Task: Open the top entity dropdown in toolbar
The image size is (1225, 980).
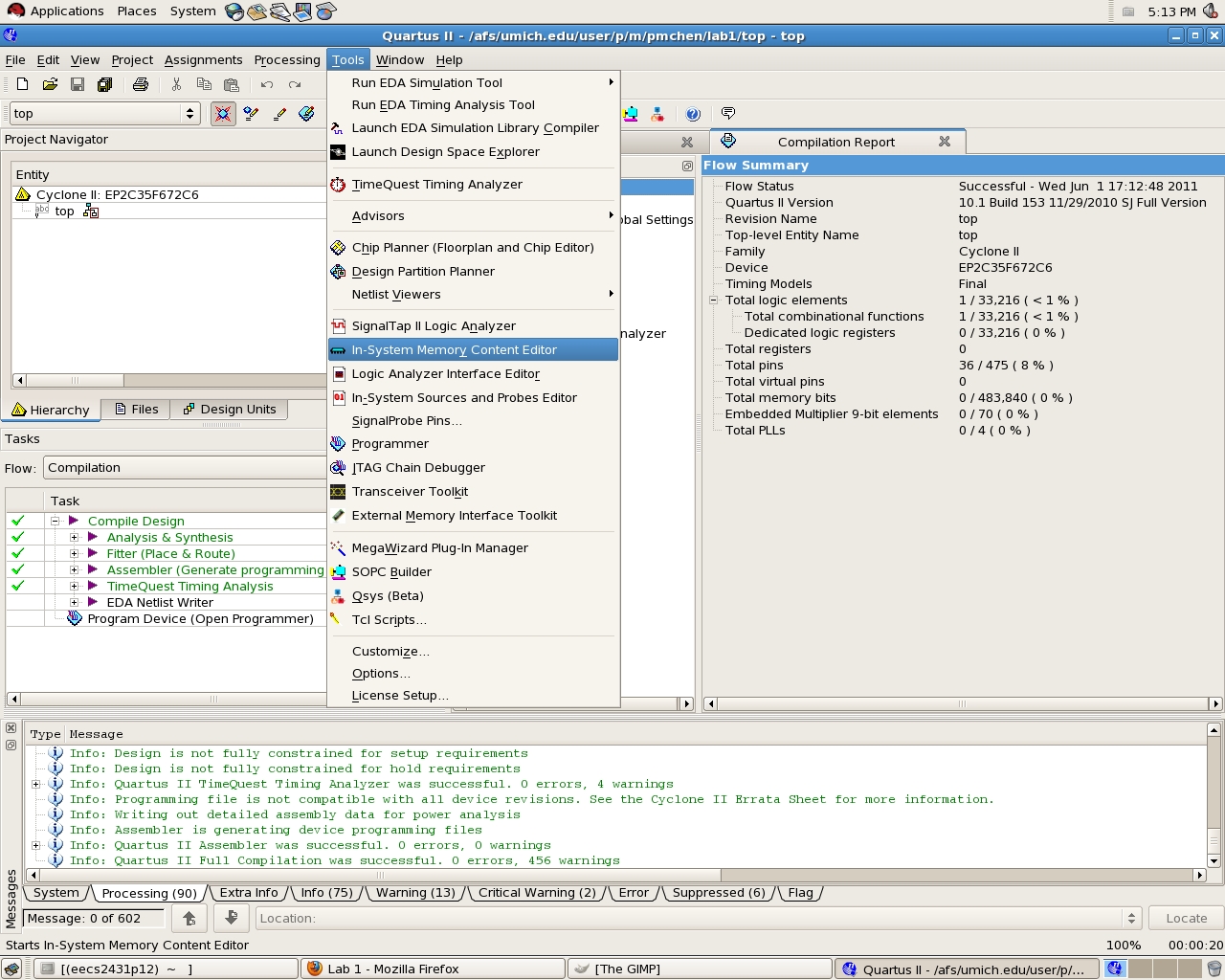Action: (x=103, y=114)
